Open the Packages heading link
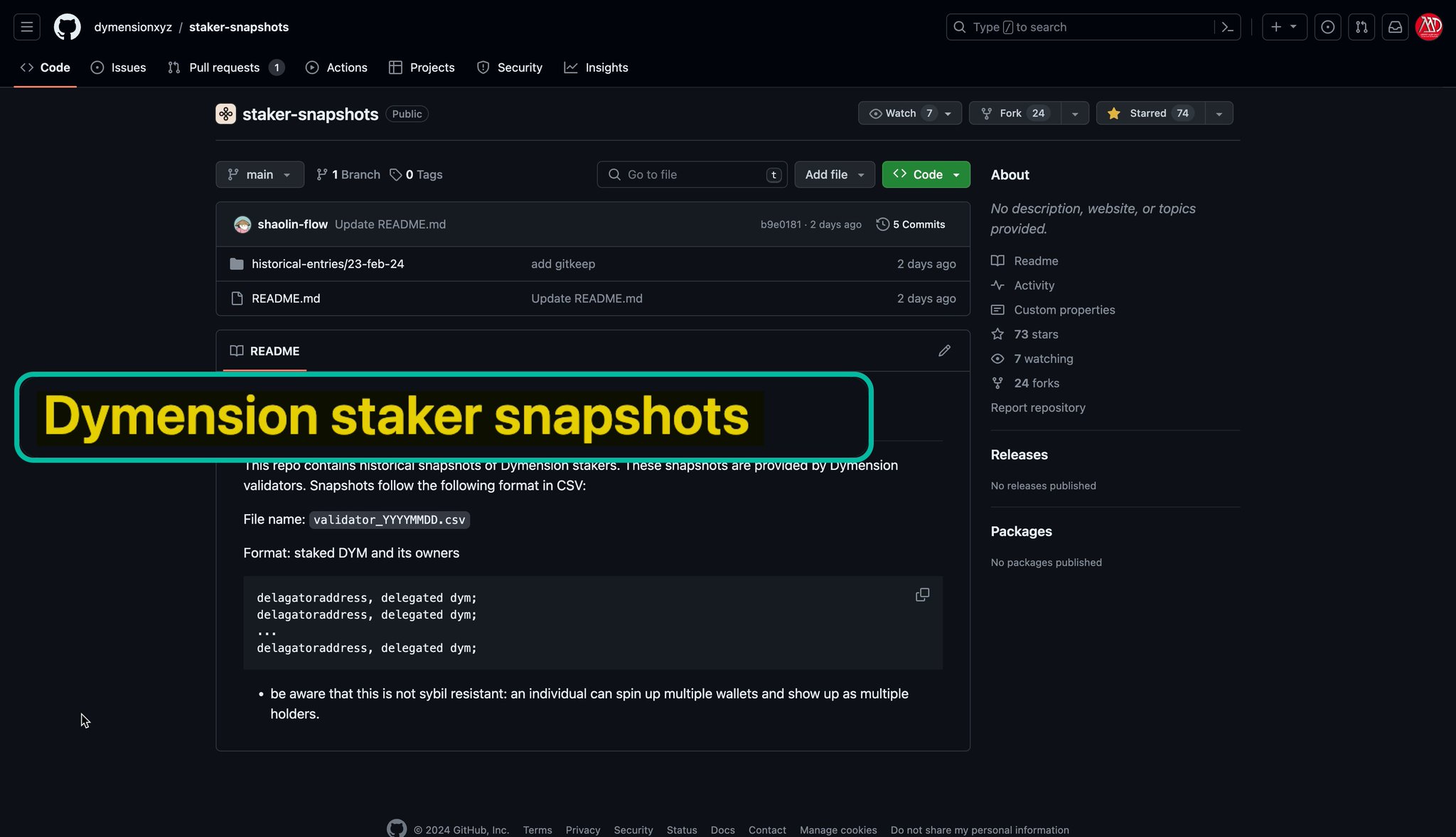1456x837 pixels. point(1021,532)
